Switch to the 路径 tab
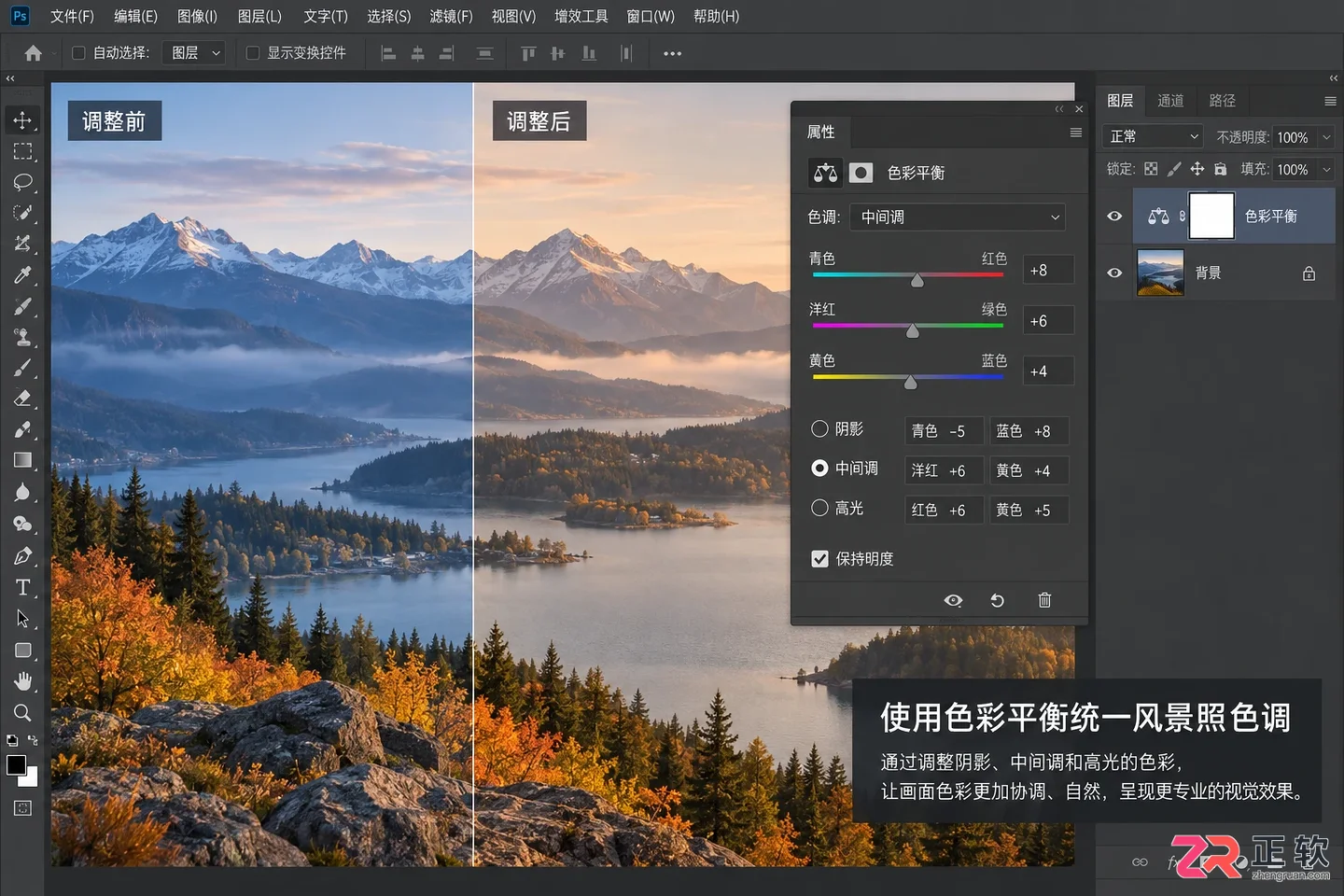 pos(1222,101)
